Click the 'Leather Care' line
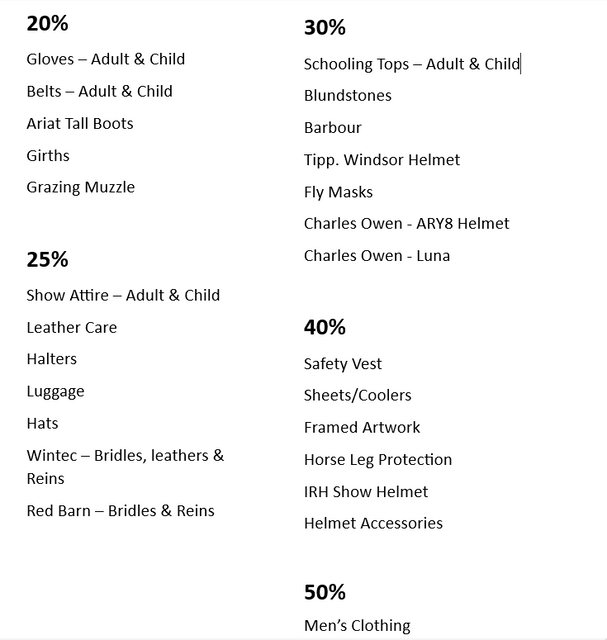Image resolution: width=607 pixels, height=640 pixels. click(72, 327)
